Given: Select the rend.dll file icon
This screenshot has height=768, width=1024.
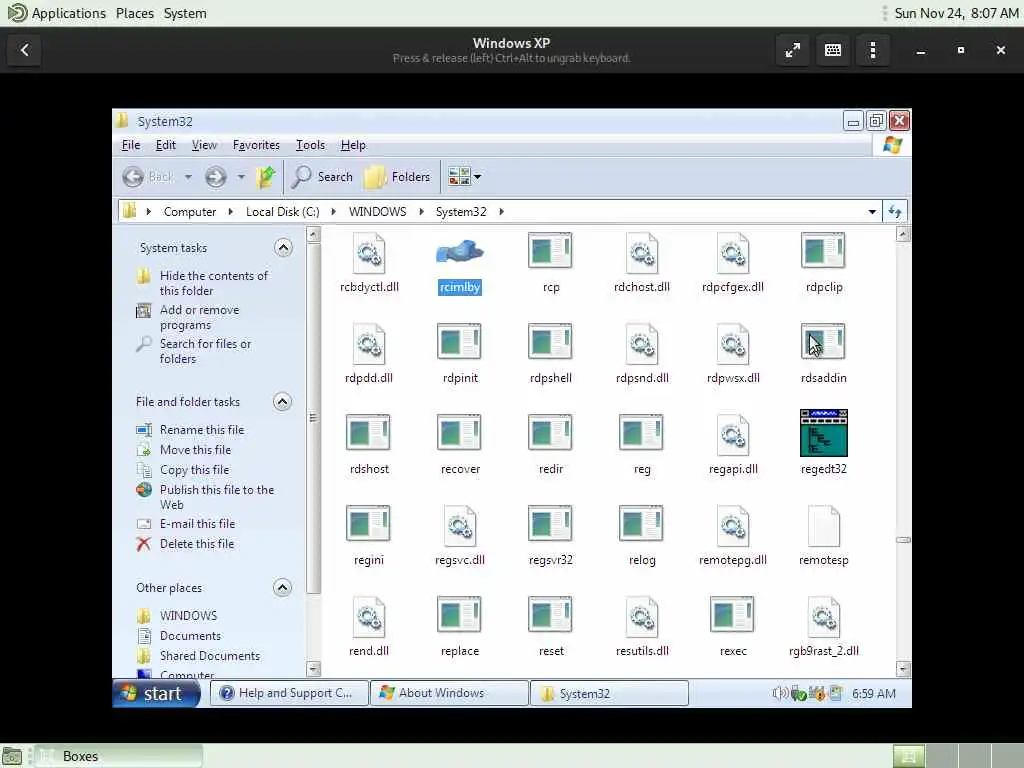Looking at the screenshot, I should (x=369, y=616).
